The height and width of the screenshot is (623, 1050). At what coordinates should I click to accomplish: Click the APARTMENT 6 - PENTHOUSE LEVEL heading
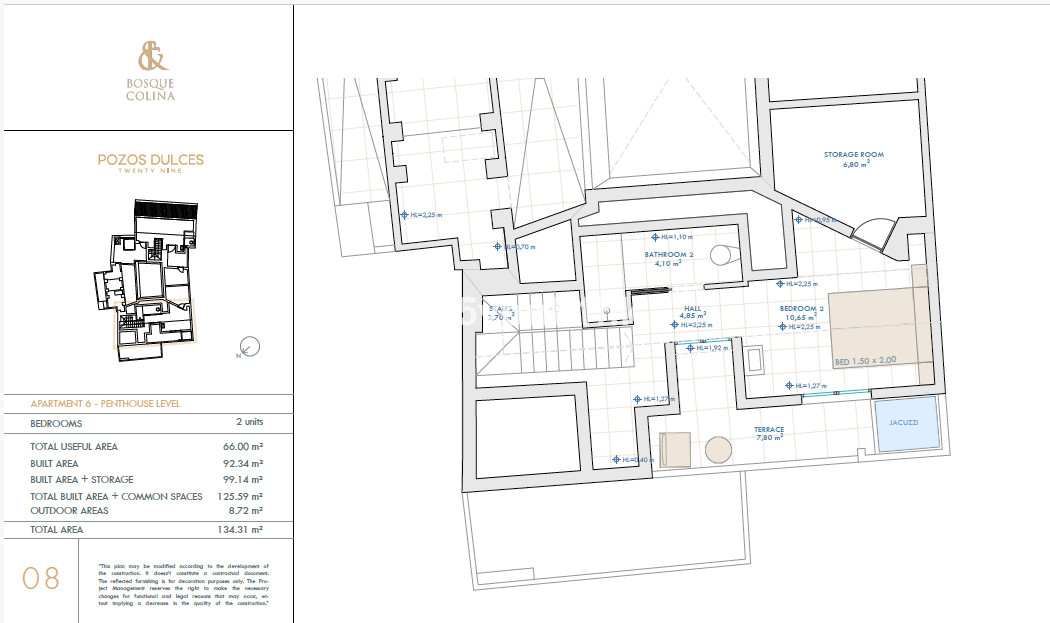click(108, 404)
